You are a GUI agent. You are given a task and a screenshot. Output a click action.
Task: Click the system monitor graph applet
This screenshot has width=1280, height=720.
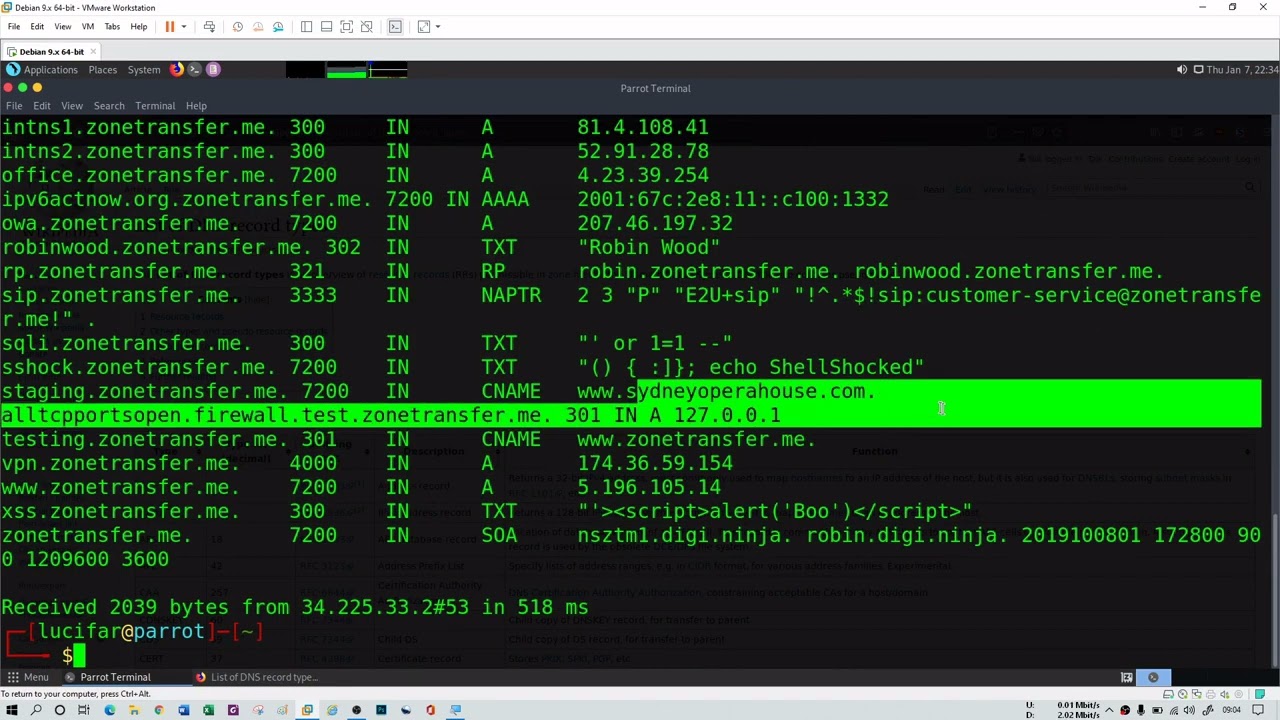[347, 70]
